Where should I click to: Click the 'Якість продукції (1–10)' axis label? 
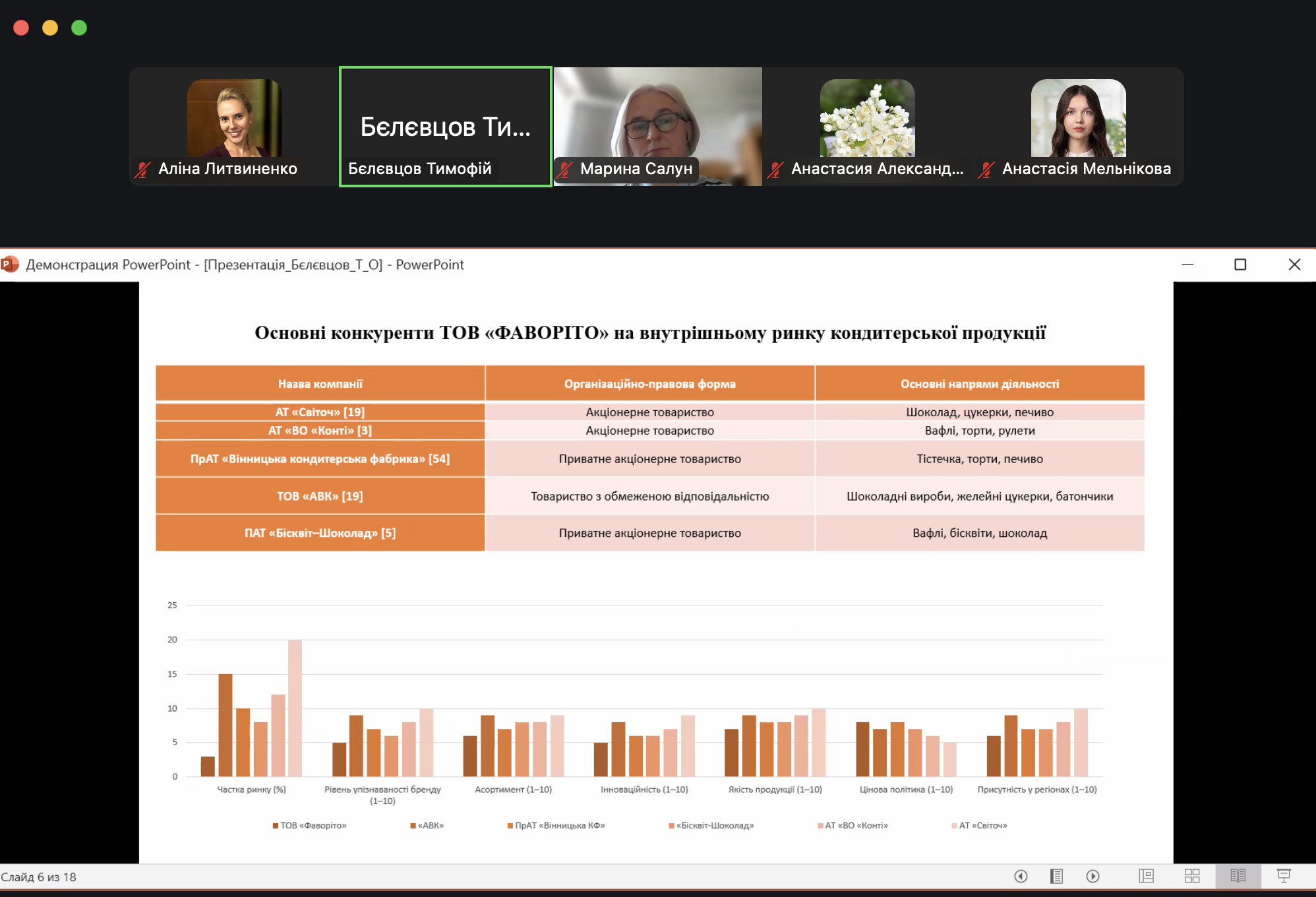[x=775, y=789]
